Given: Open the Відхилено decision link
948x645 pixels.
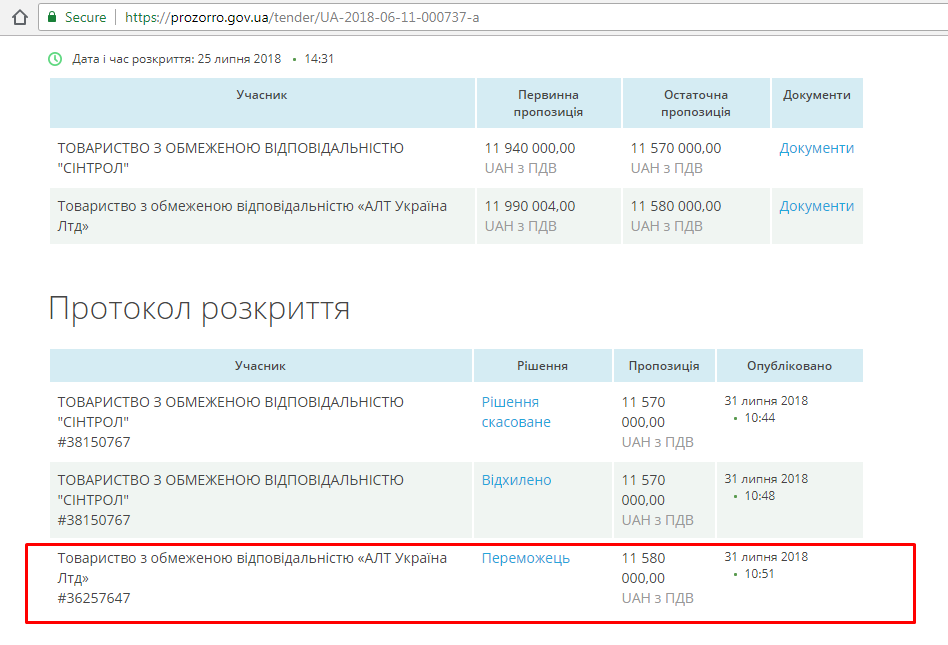Looking at the screenshot, I should click(516, 480).
